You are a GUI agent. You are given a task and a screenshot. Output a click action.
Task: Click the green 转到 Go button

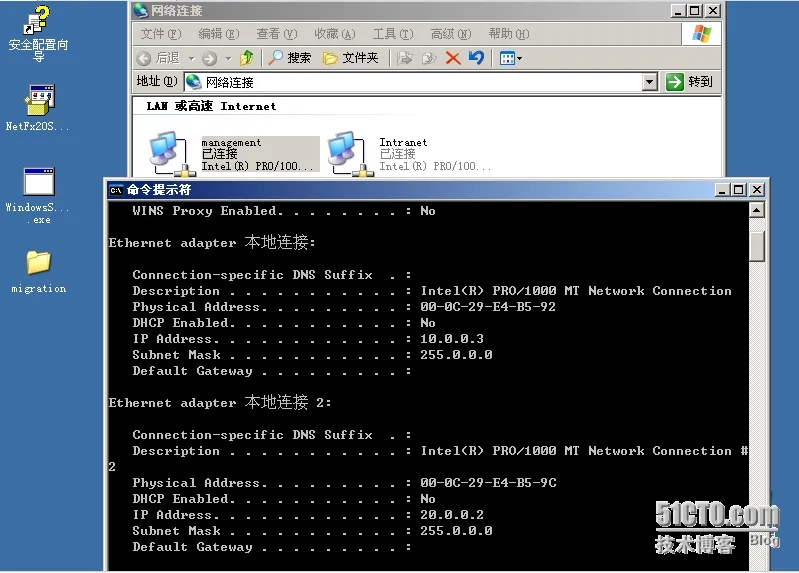[689, 82]
